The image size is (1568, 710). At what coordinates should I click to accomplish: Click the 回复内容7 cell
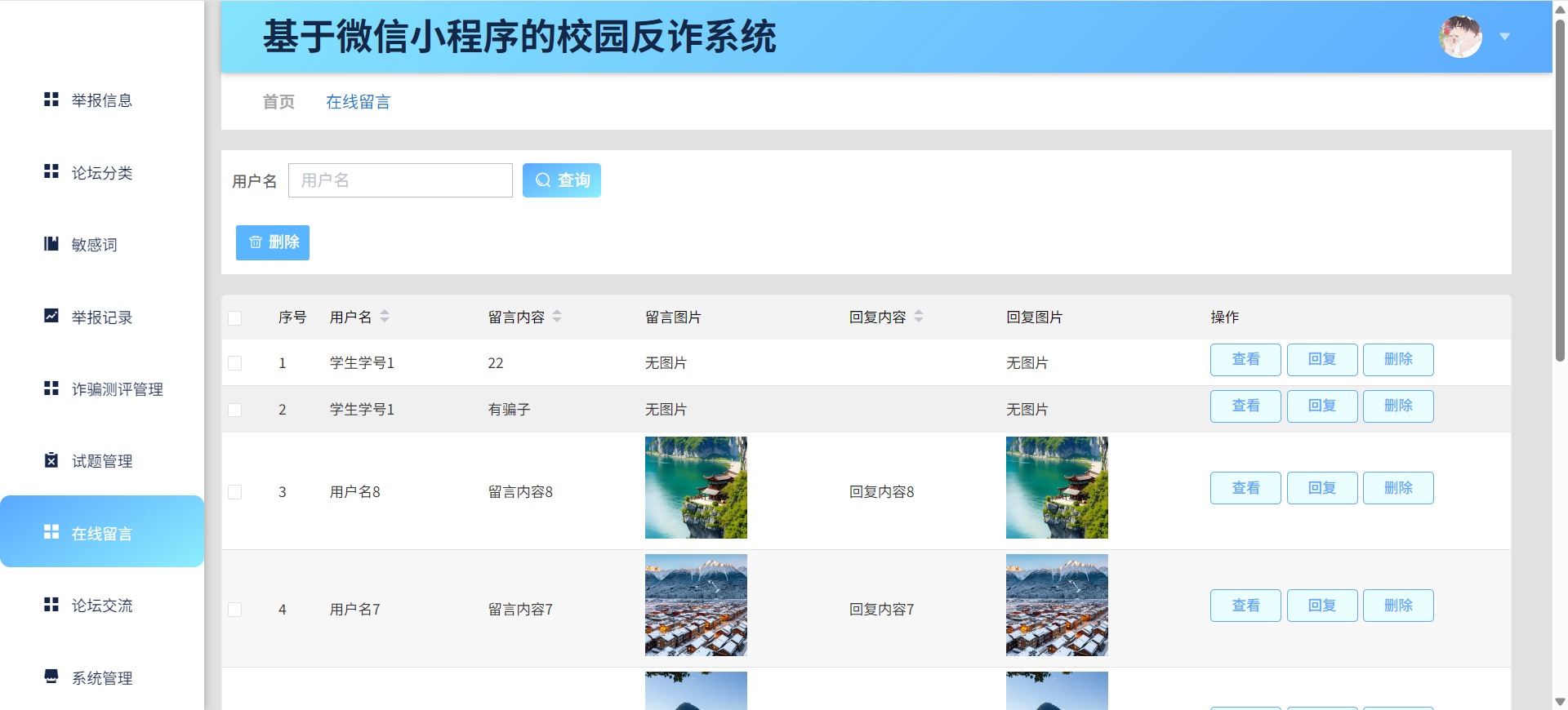[x=882, y=610]
